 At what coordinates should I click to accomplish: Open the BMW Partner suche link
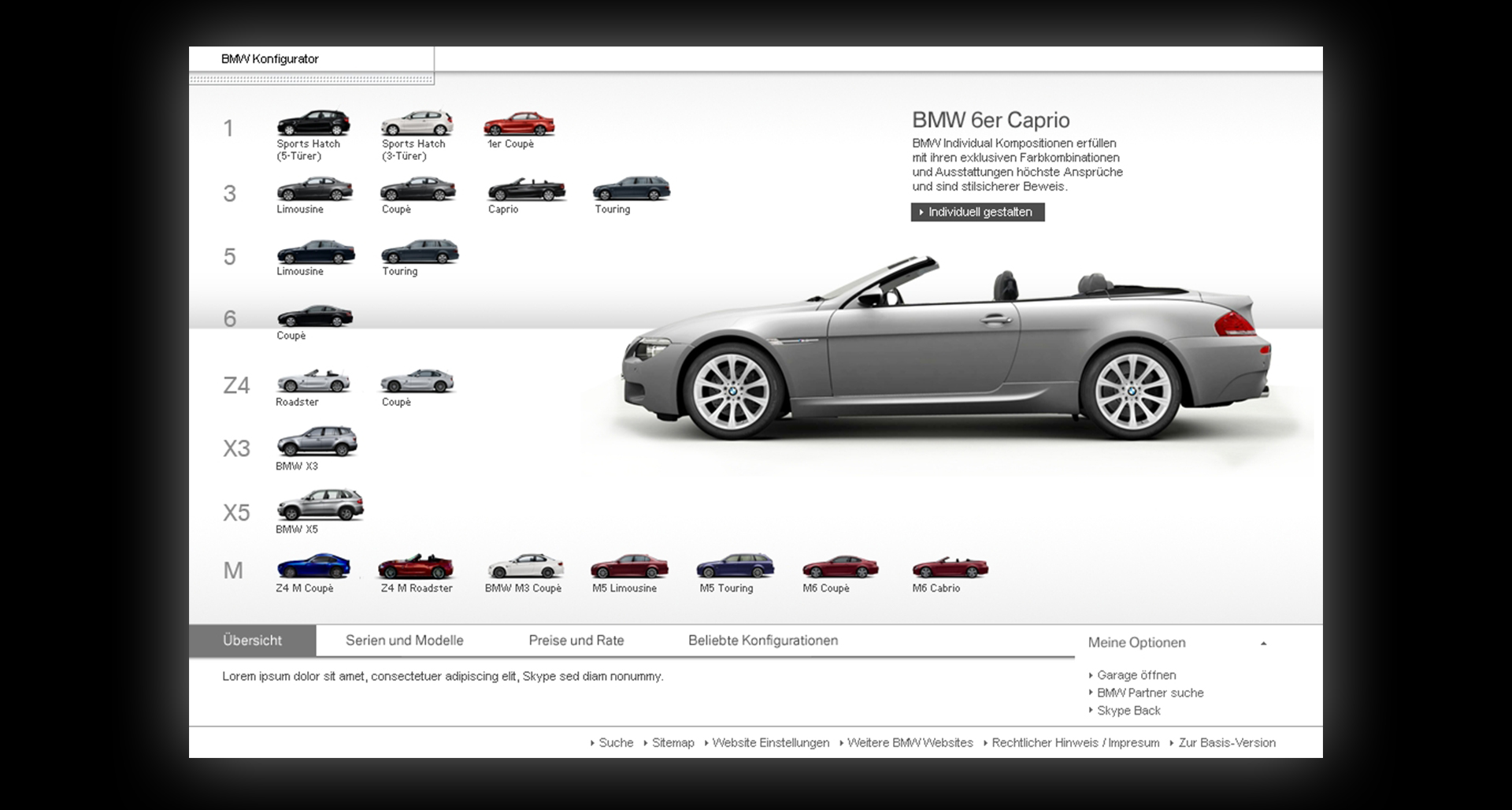tap(1150, 693)
